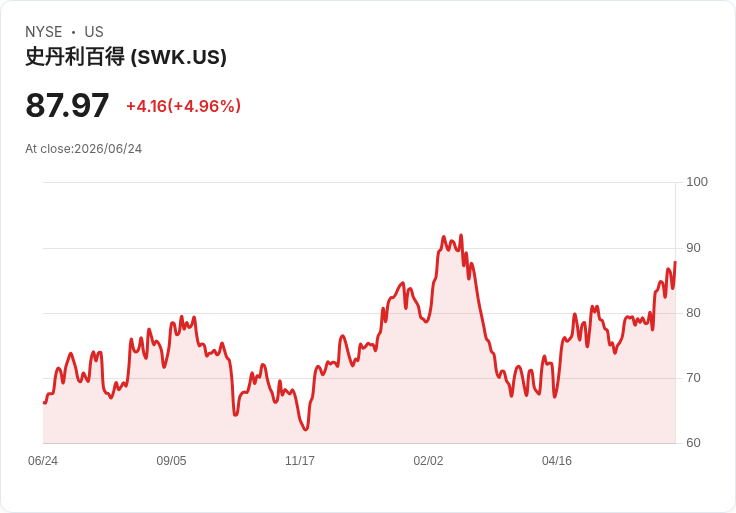The height and width of the screenshot is (513, 736).
Task: Click the 11/17 x-axis date label
Action: pos(300,461)
